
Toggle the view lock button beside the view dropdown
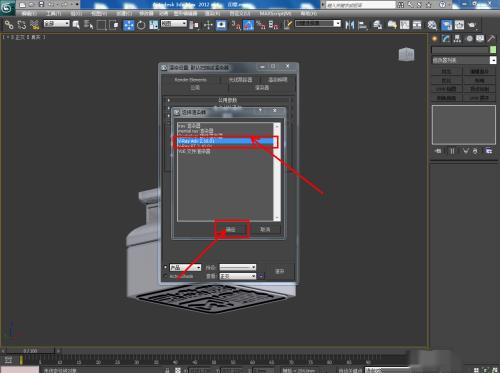point(261,276)
